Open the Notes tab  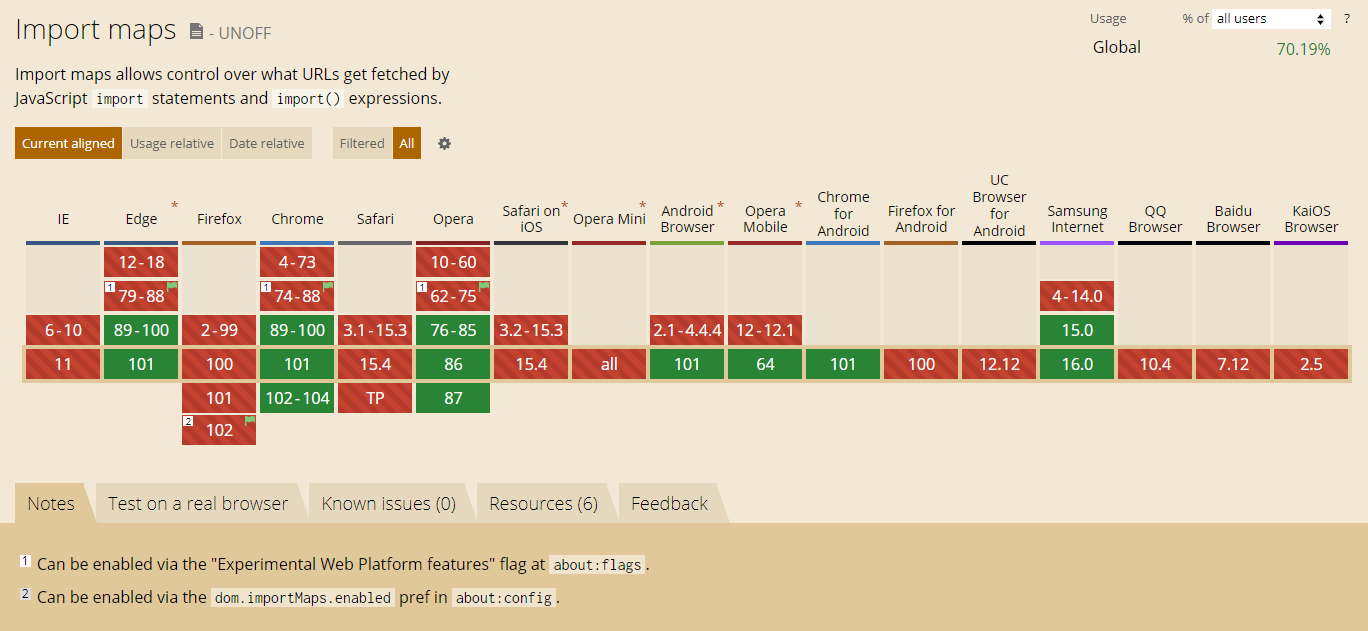tap(51, 503)
